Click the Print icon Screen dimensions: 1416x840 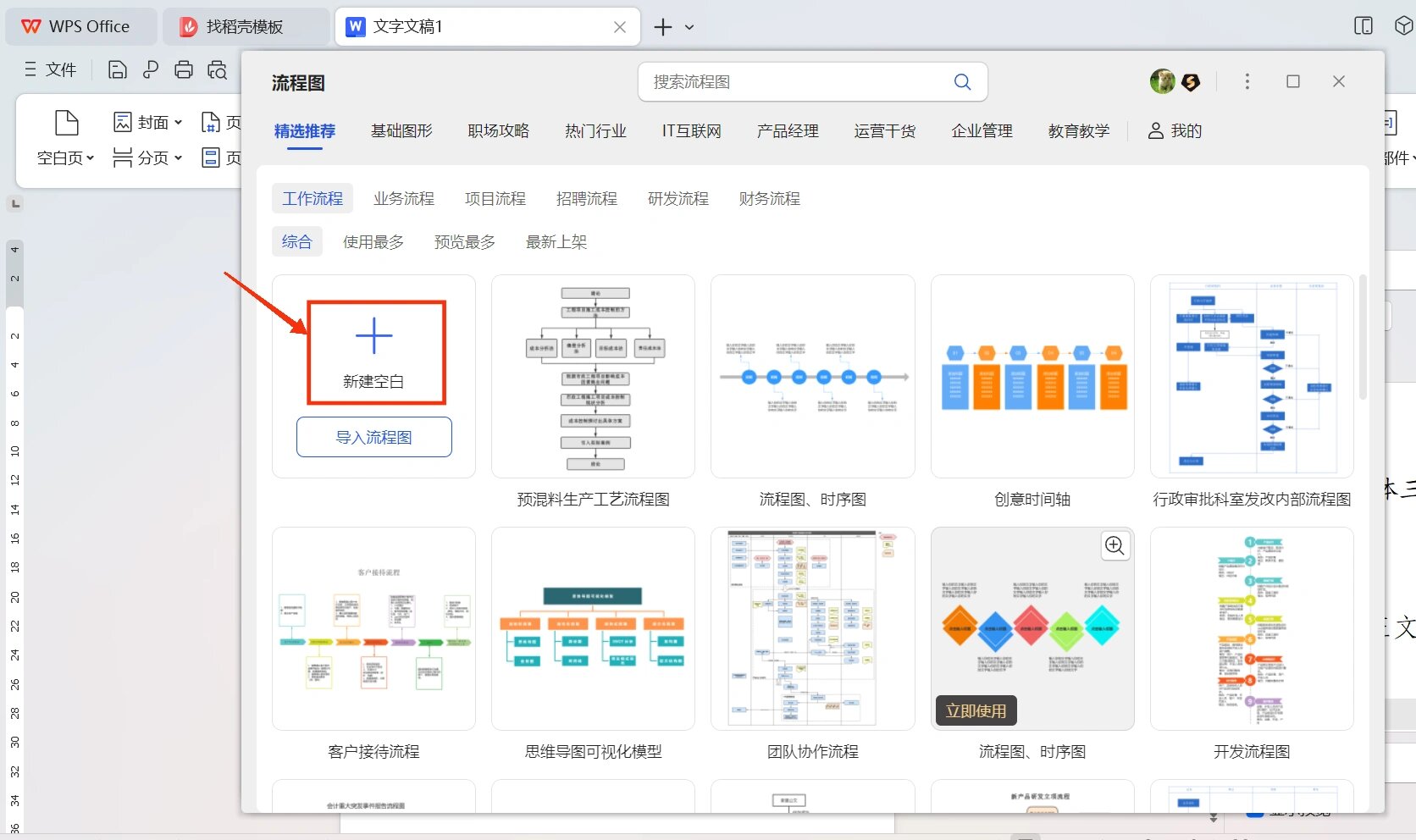coord(184,69)
